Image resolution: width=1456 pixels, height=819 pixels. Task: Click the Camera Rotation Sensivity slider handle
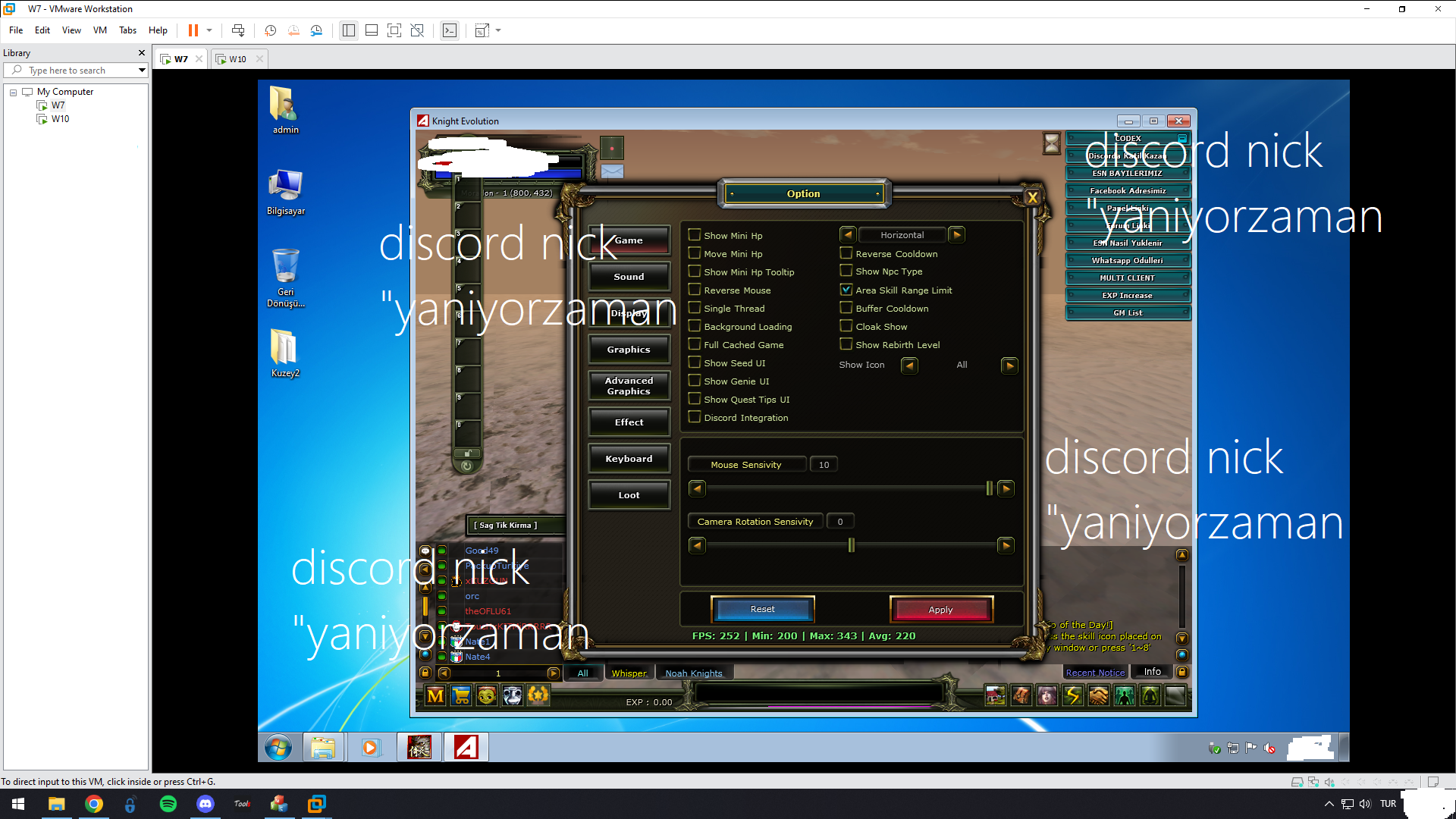(x=851, y=545)
